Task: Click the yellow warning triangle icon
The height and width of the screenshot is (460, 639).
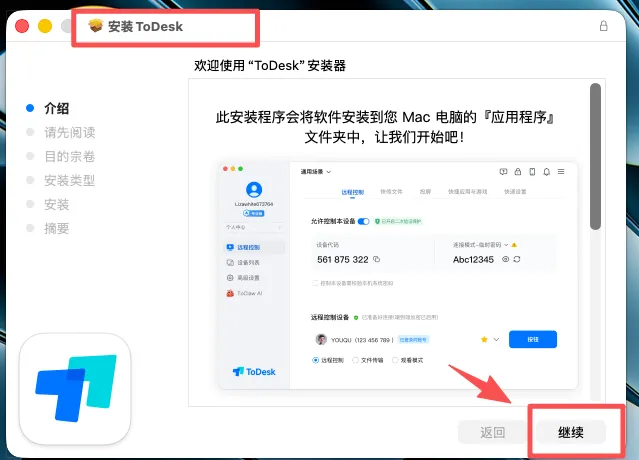Action: pyautogui.click(x=514, y=245)
